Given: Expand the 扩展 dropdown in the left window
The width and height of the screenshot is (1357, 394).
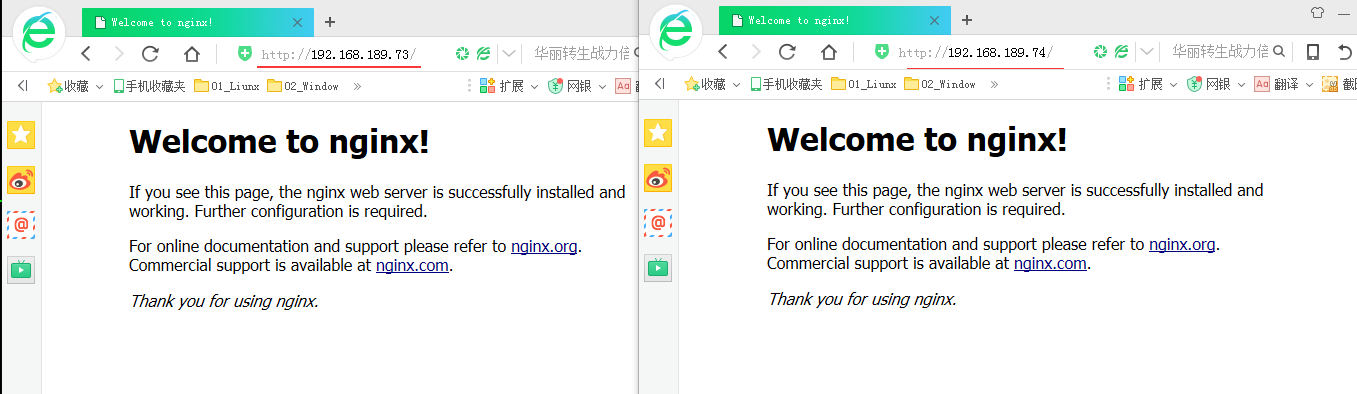Looking at the screenshot, I should (535, 86).
